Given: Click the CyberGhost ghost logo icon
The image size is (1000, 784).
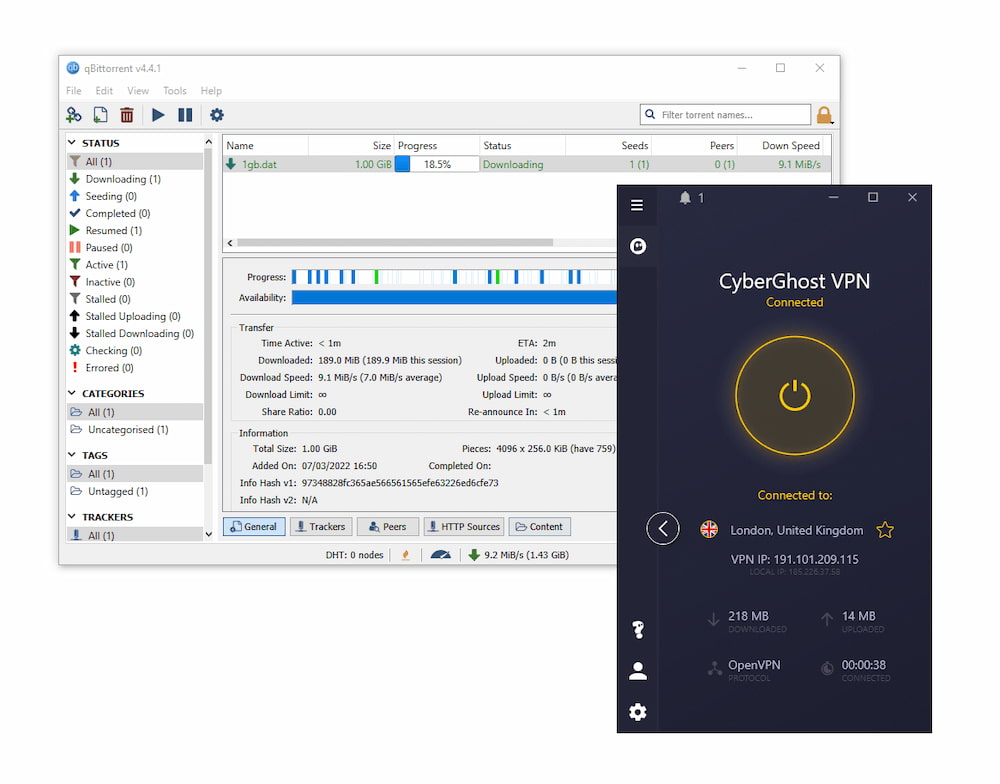Looking at the screenshot, I should pos(638,246).
